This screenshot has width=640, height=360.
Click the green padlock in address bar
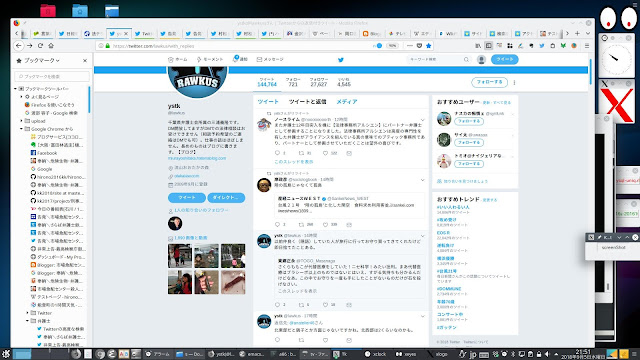108,46
